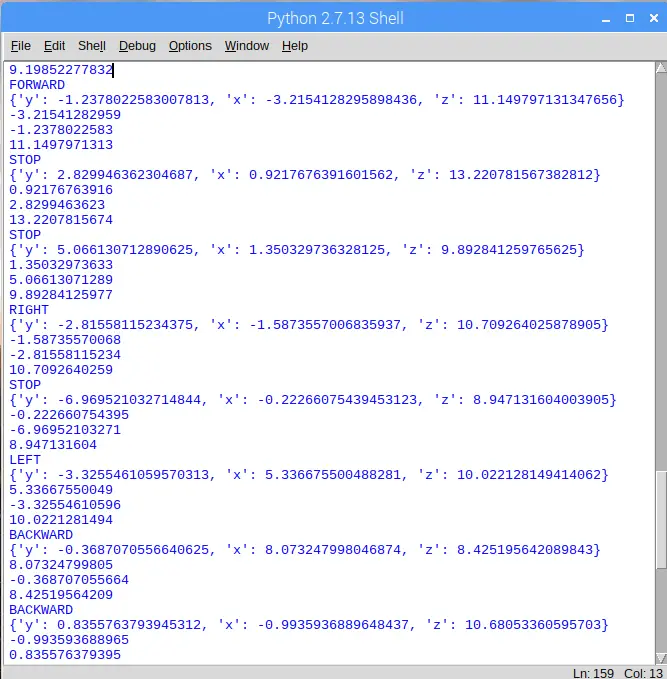Maximize the Python Shell window

[630, 18]
